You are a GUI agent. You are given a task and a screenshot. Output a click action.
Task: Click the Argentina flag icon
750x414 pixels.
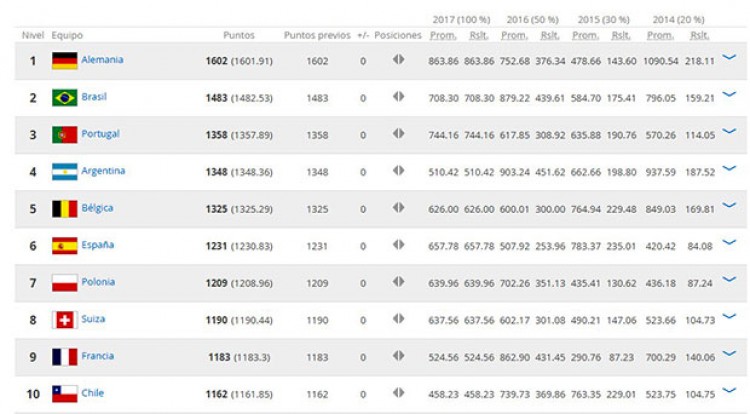(x=64, y=172)
